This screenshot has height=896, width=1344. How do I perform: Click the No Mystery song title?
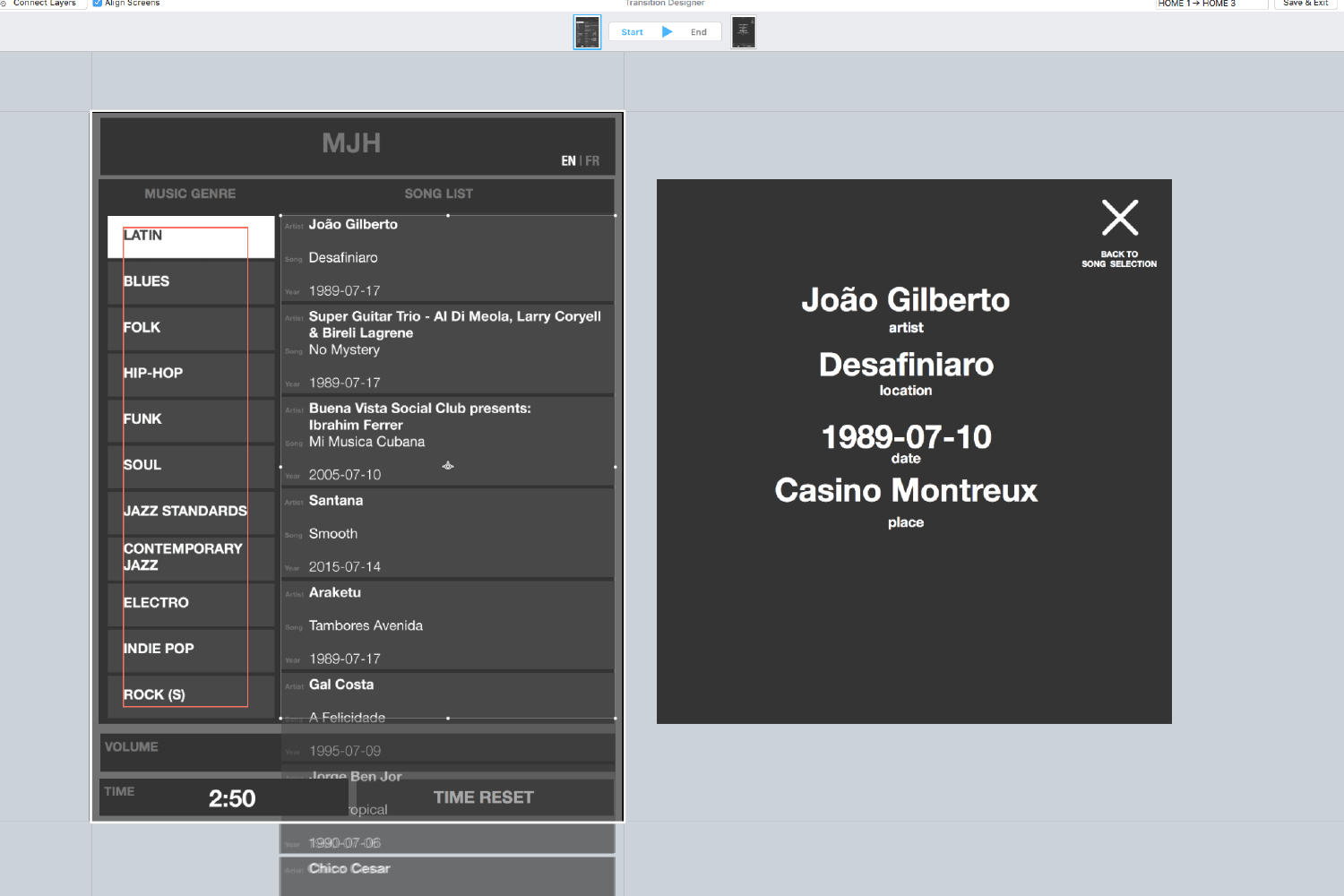click(x=344, y=350)
